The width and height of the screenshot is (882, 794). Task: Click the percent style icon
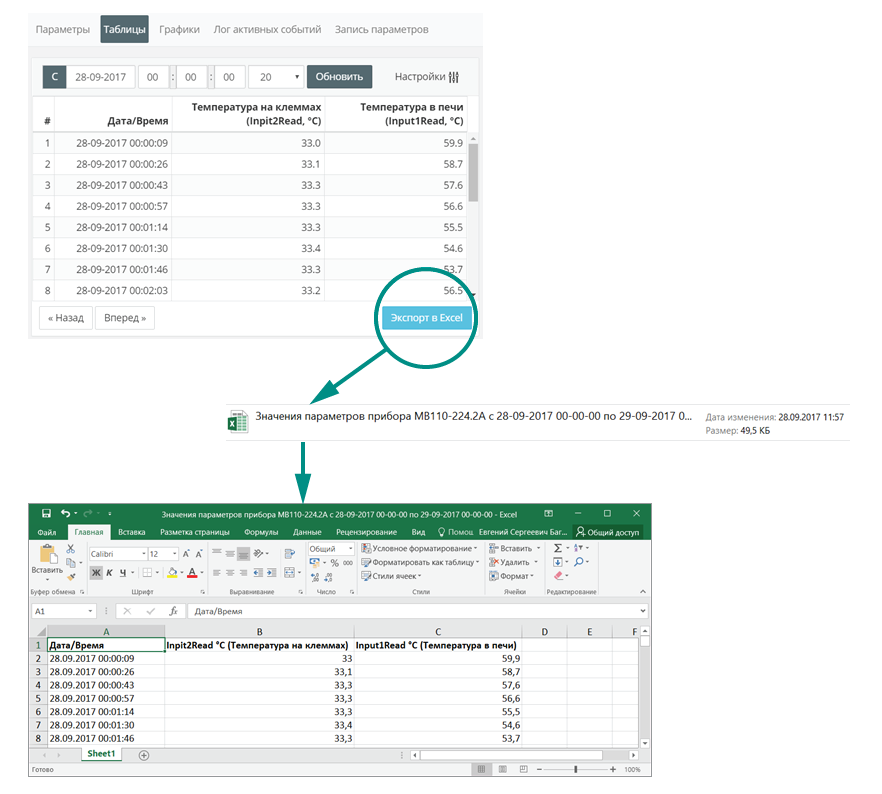click(x=334, y=562)
